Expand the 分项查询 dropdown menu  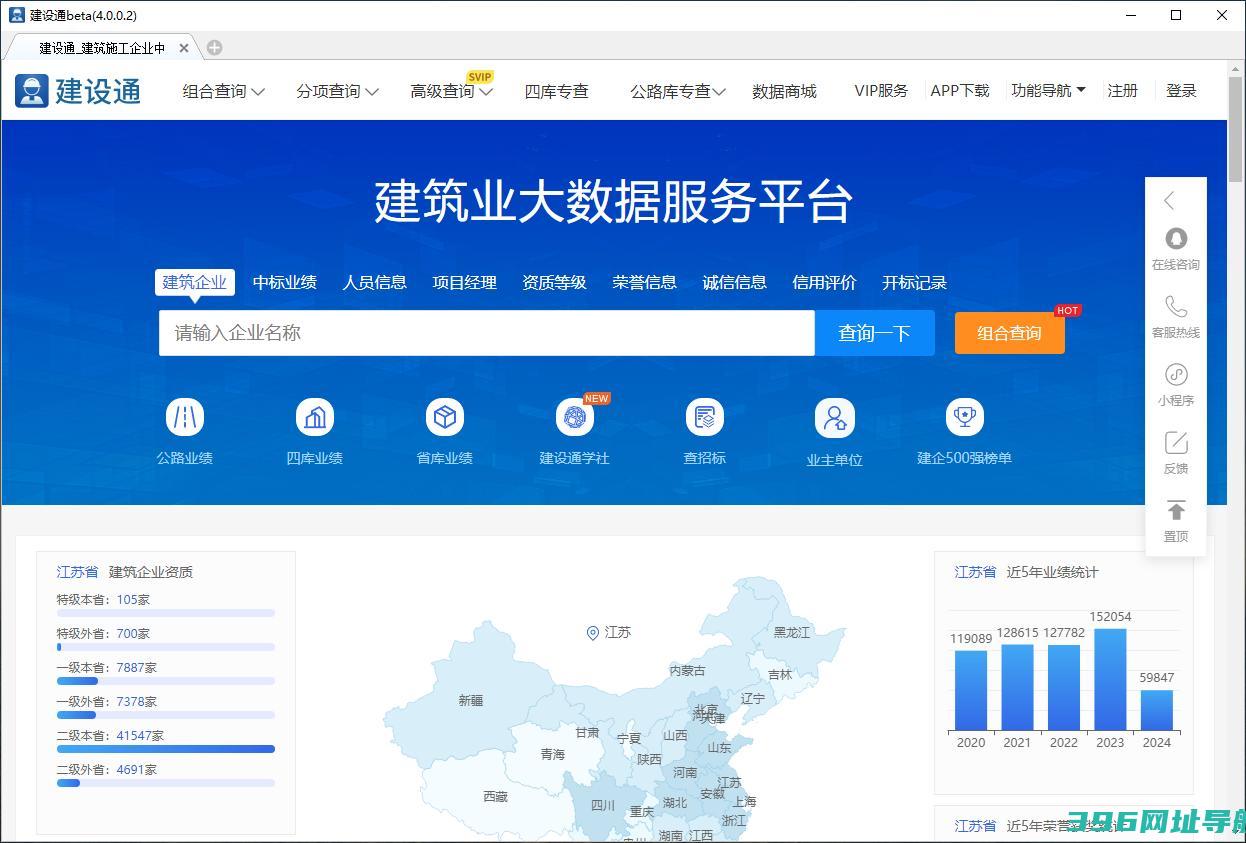337,91
